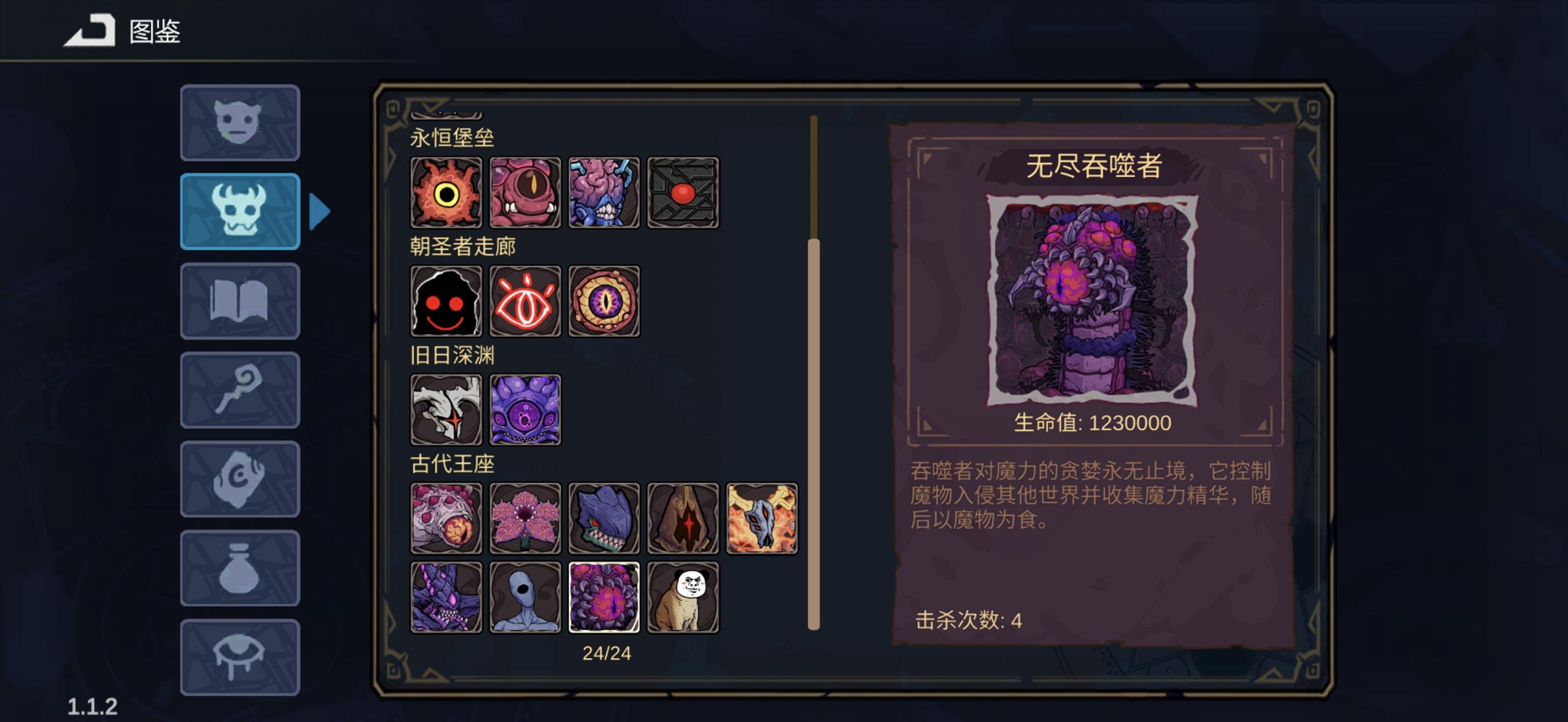The height and width of the screenshot is (722, 1568).
Task: Open the spell scroll category
Action: click(240, 479)
